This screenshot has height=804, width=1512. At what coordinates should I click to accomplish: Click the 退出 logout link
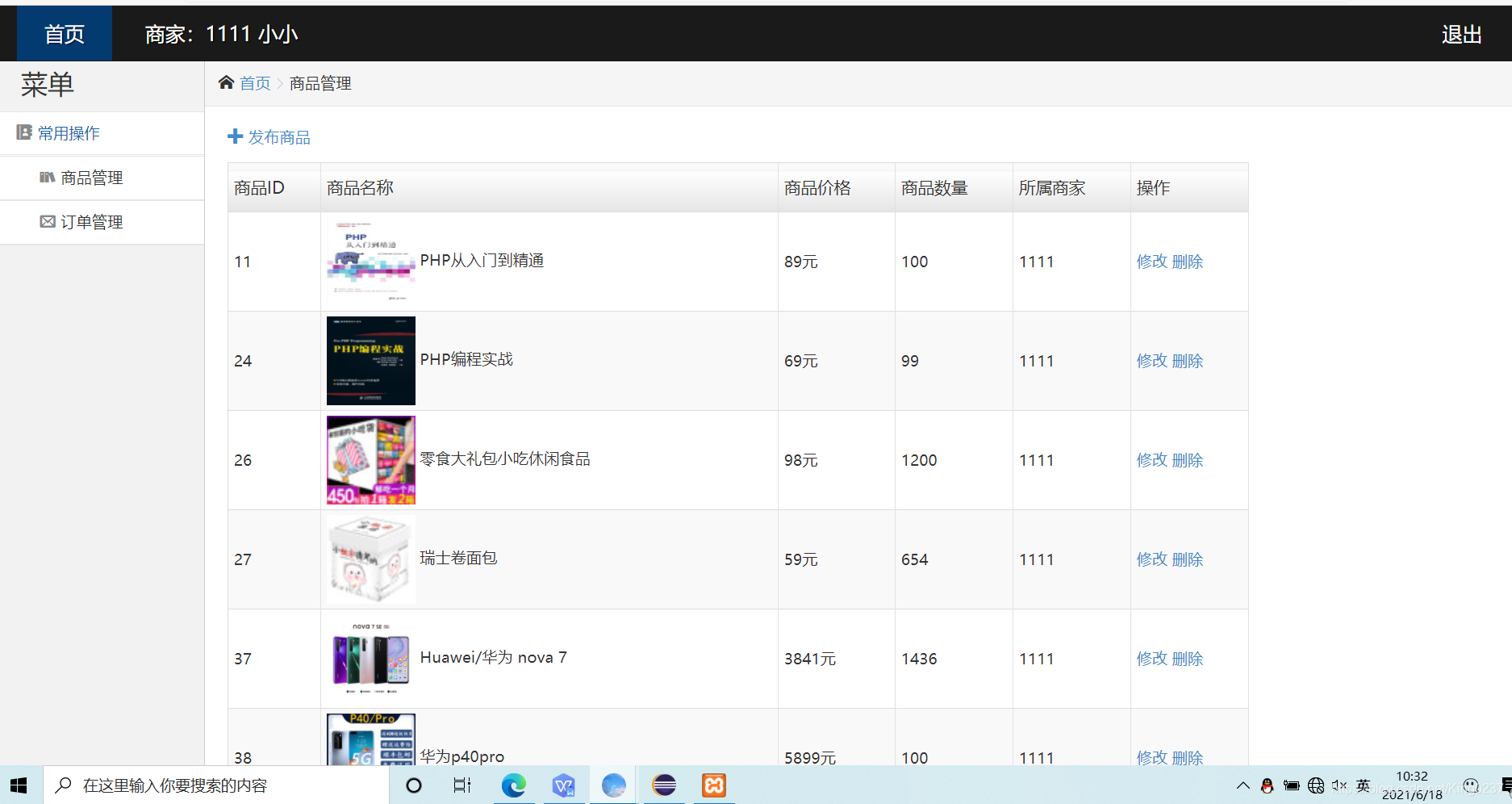click(x=1461, y=35)
